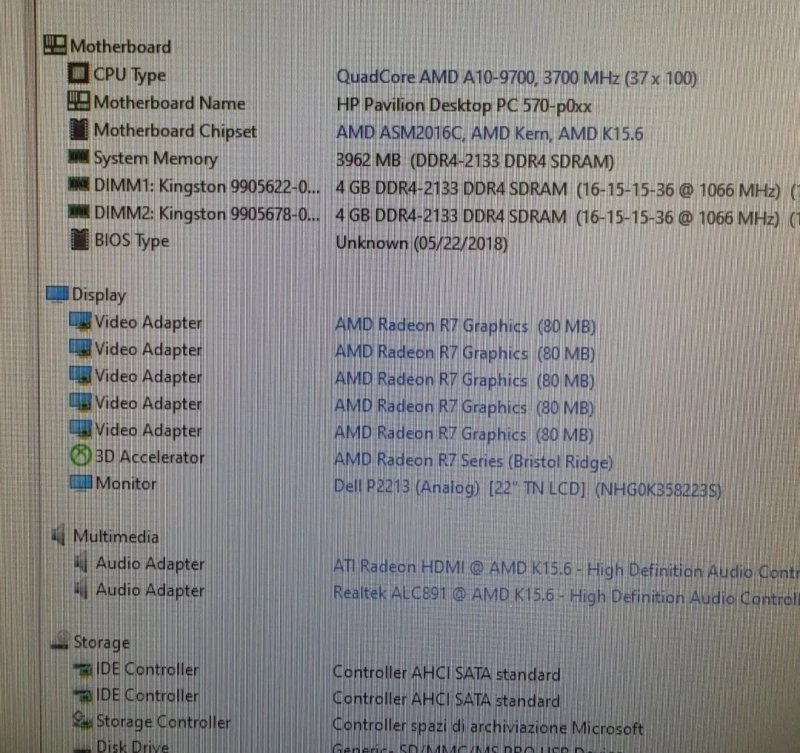
Task: Open the ATI Radeon HDMI audio link
Action: click(x=566, y=569)
